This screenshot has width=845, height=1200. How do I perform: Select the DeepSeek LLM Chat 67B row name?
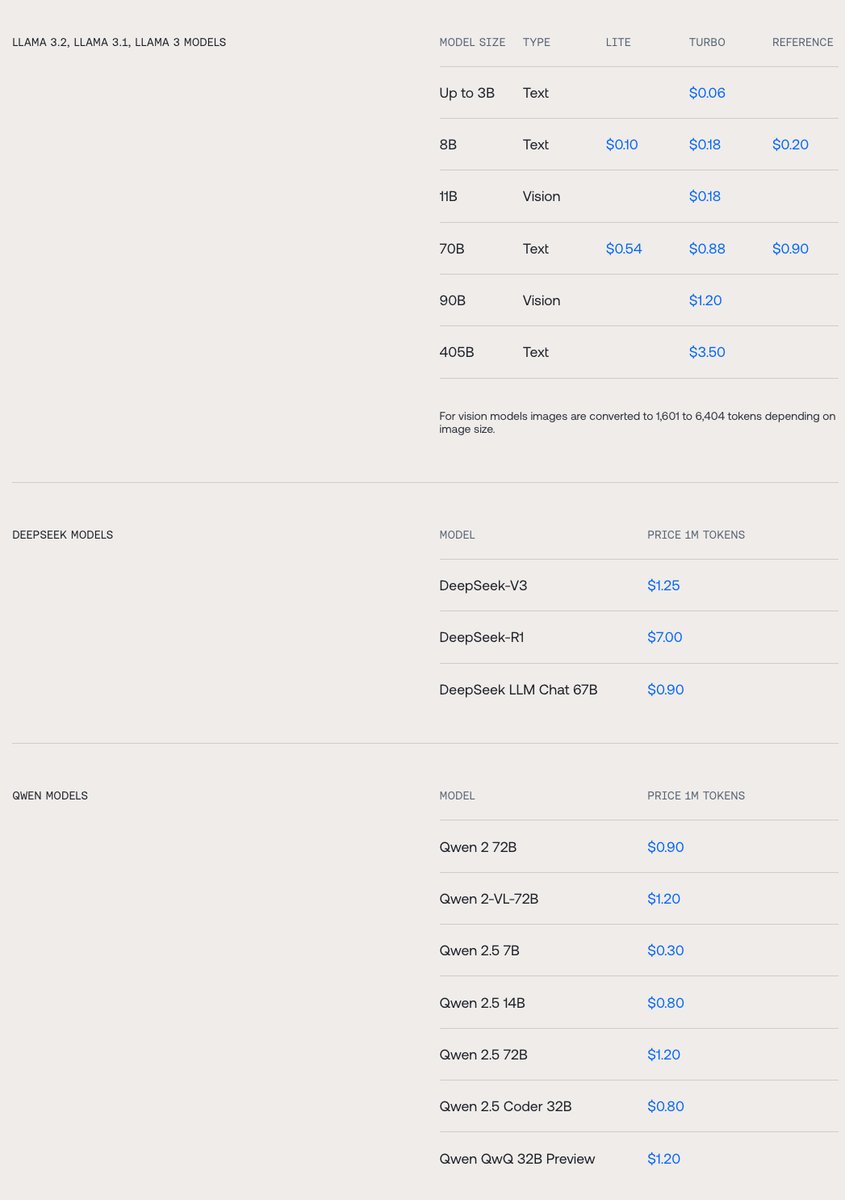pos(518,690)
